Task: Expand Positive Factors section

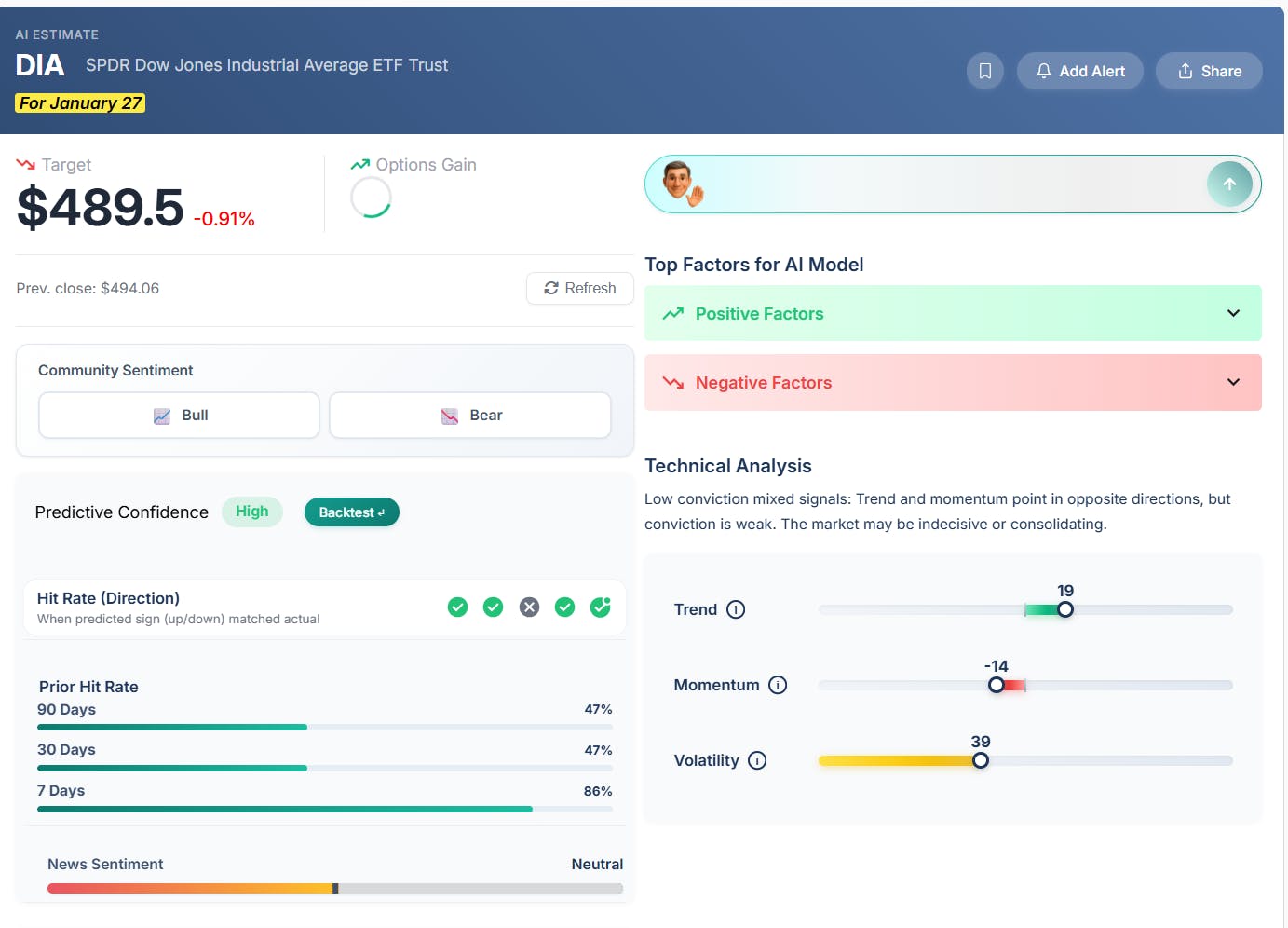Action: pos(953,313)
